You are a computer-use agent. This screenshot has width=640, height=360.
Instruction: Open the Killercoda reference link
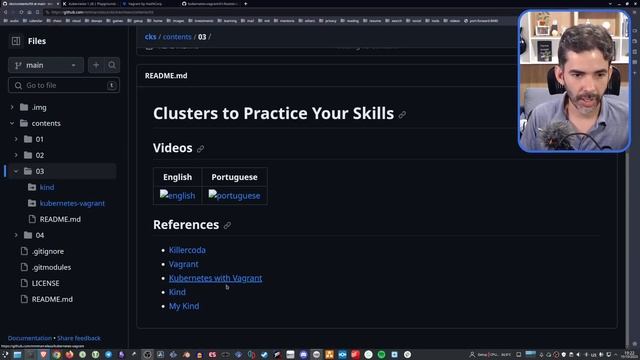187,250
